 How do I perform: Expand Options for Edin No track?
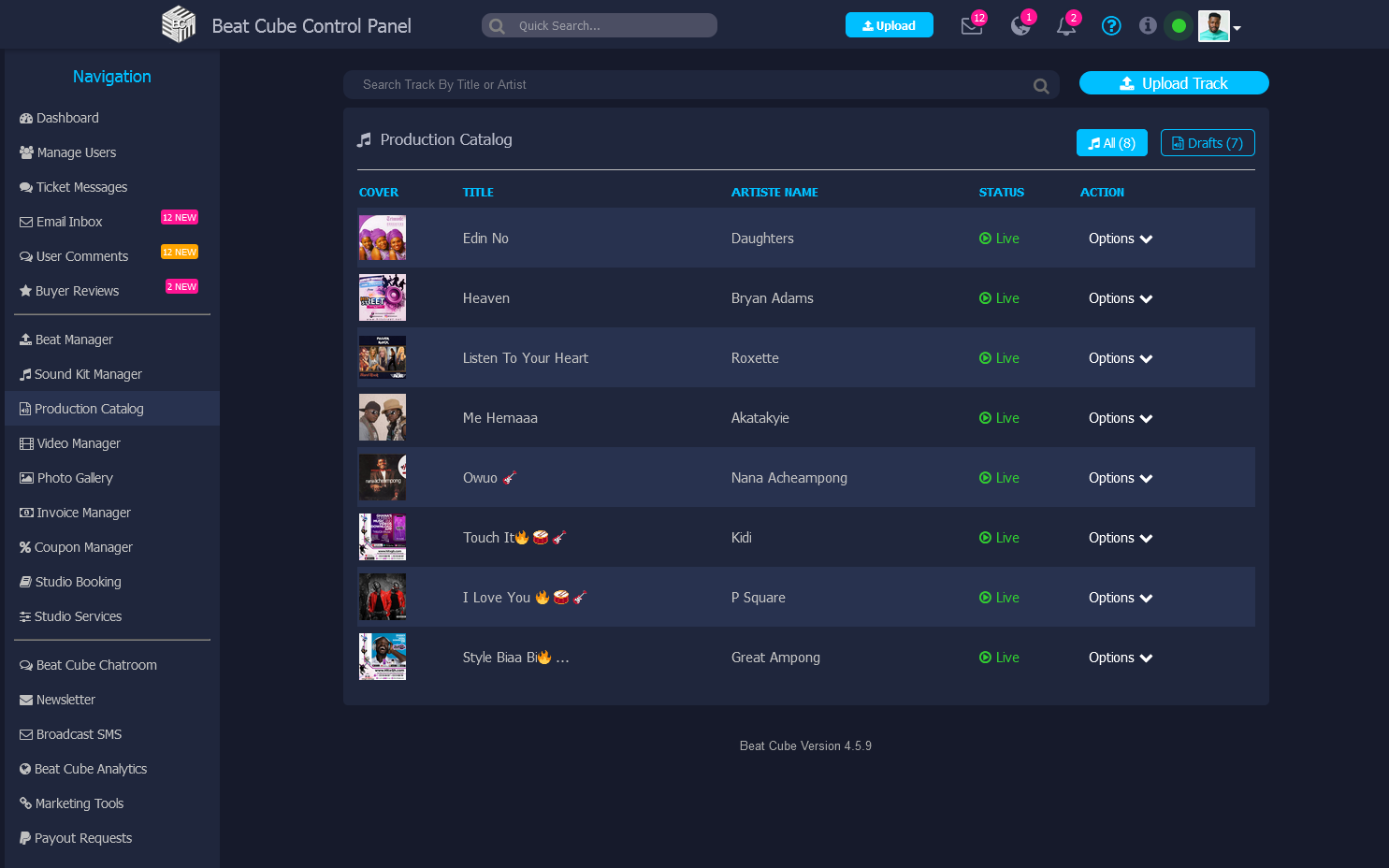(x=1120, y=239)
